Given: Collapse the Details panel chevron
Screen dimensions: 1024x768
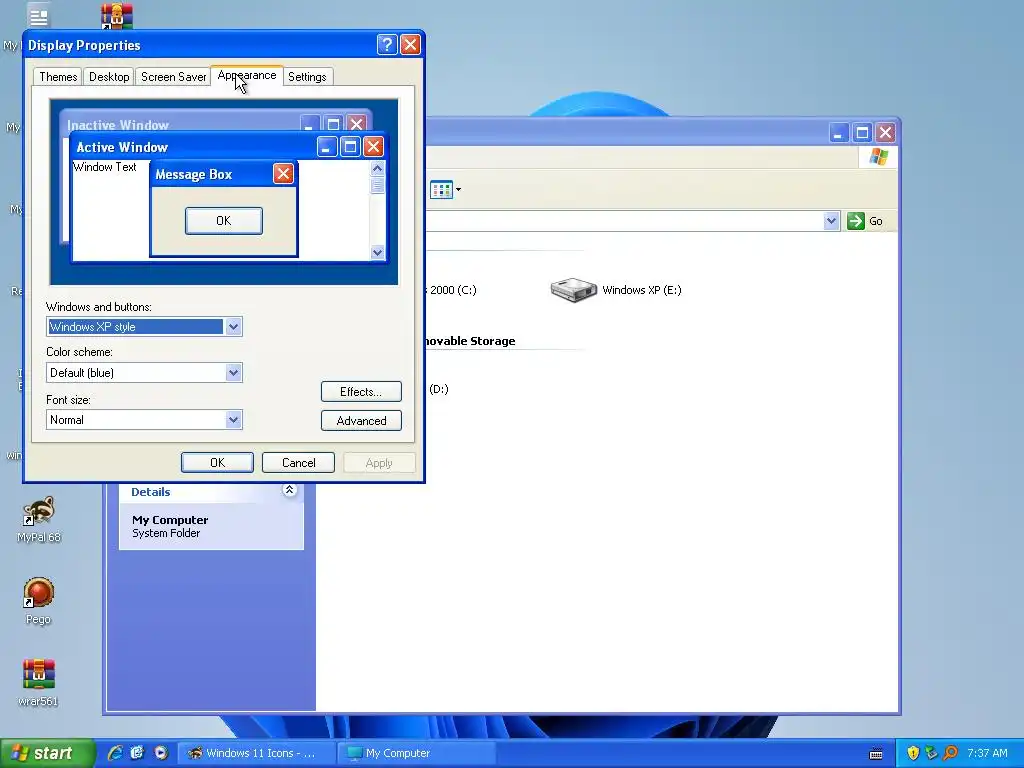Looking at the screenshot, I should click(x=289, y=490).
